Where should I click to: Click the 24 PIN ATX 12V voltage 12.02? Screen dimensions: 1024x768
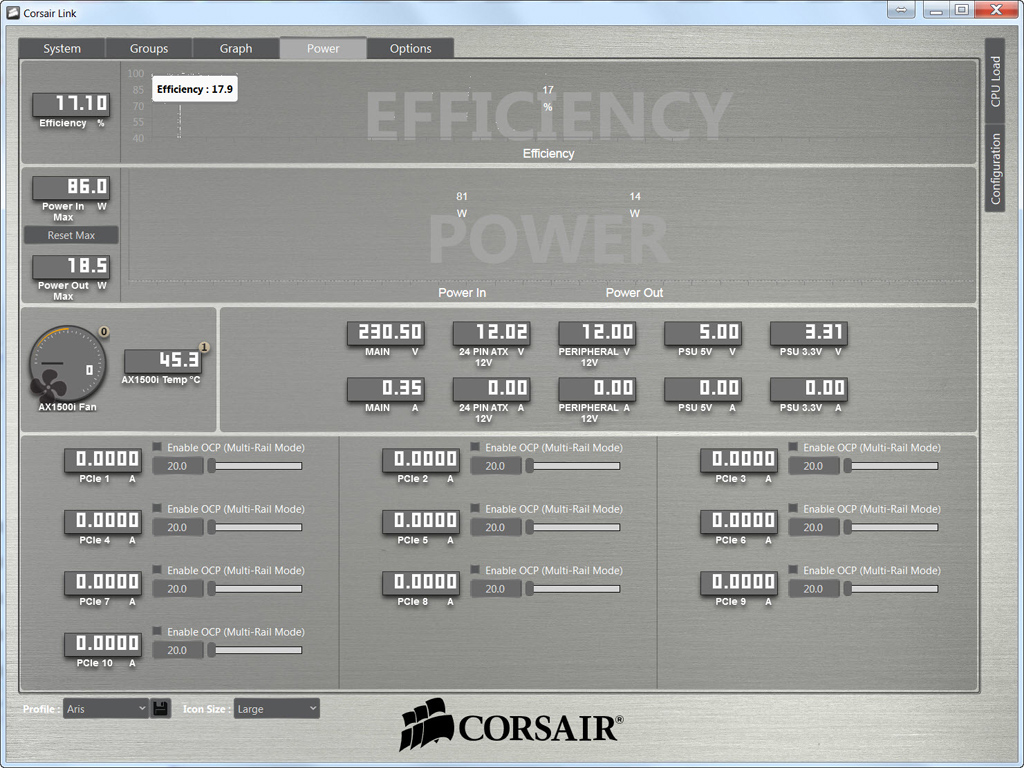click(x=492, y=332)
